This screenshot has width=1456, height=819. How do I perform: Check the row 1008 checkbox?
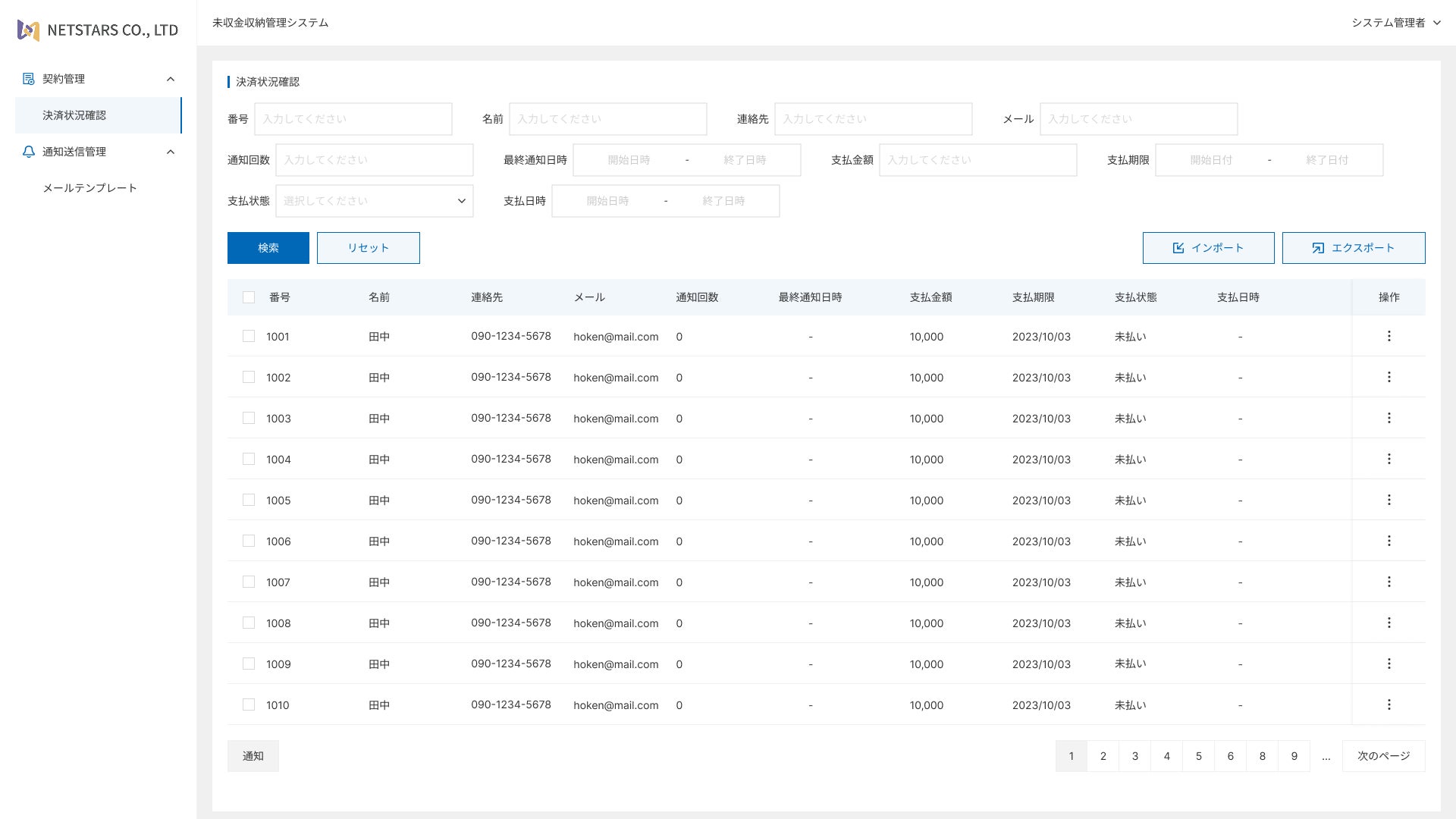(x=249, y=623)
